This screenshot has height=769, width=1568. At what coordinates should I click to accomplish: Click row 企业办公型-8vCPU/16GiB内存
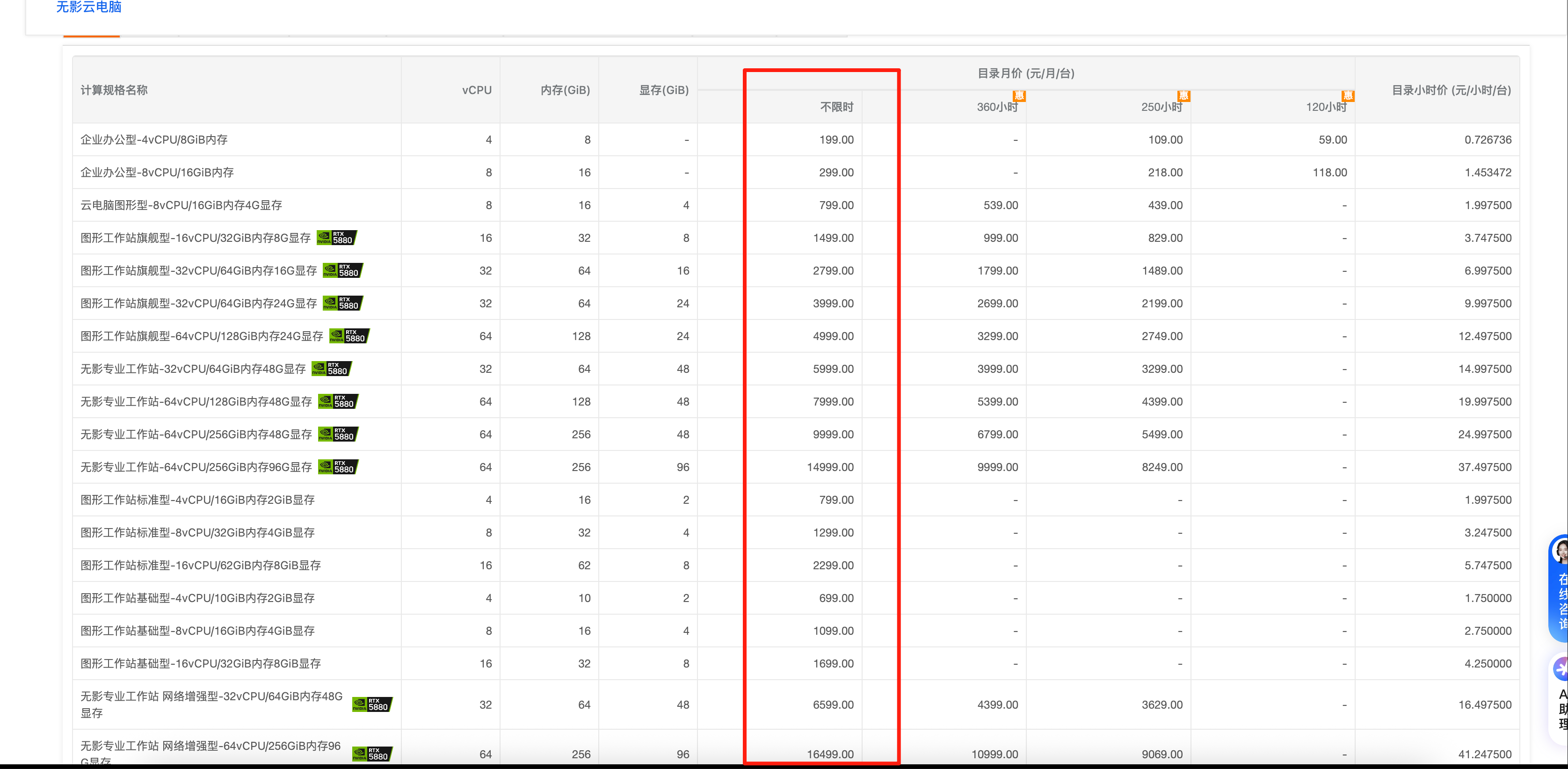pyautogui.click(x=796, y=172)
